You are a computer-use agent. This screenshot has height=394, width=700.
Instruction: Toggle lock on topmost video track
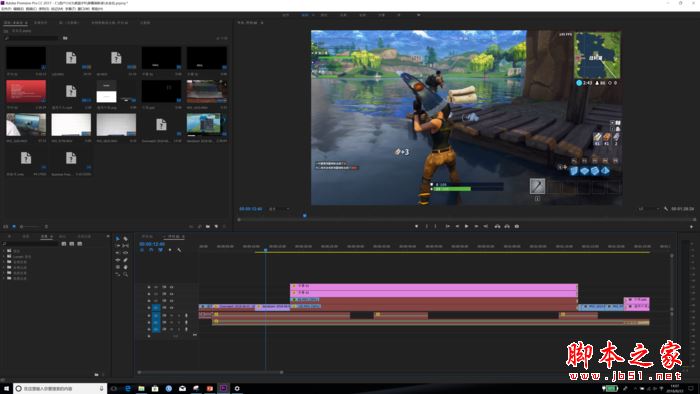(149, 287)
